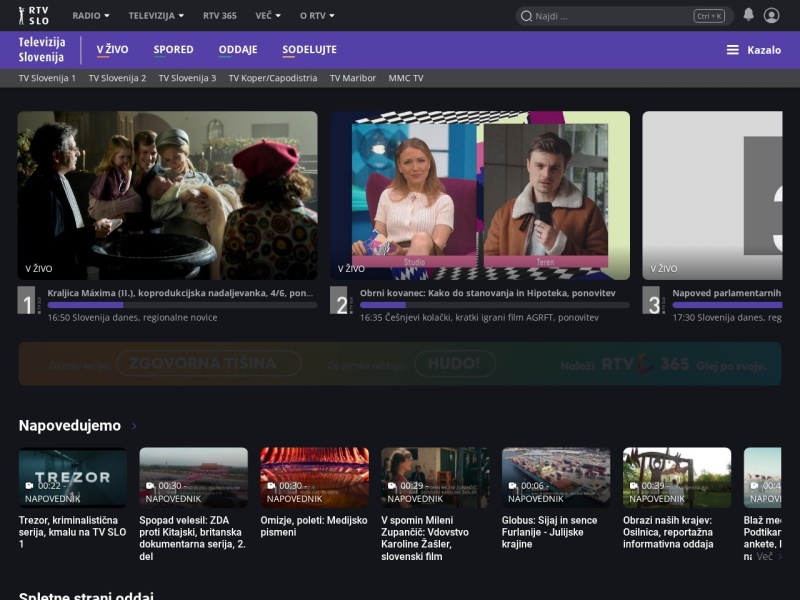Click the camera icon on Globus trailer
800x600 pixels.
512,486
